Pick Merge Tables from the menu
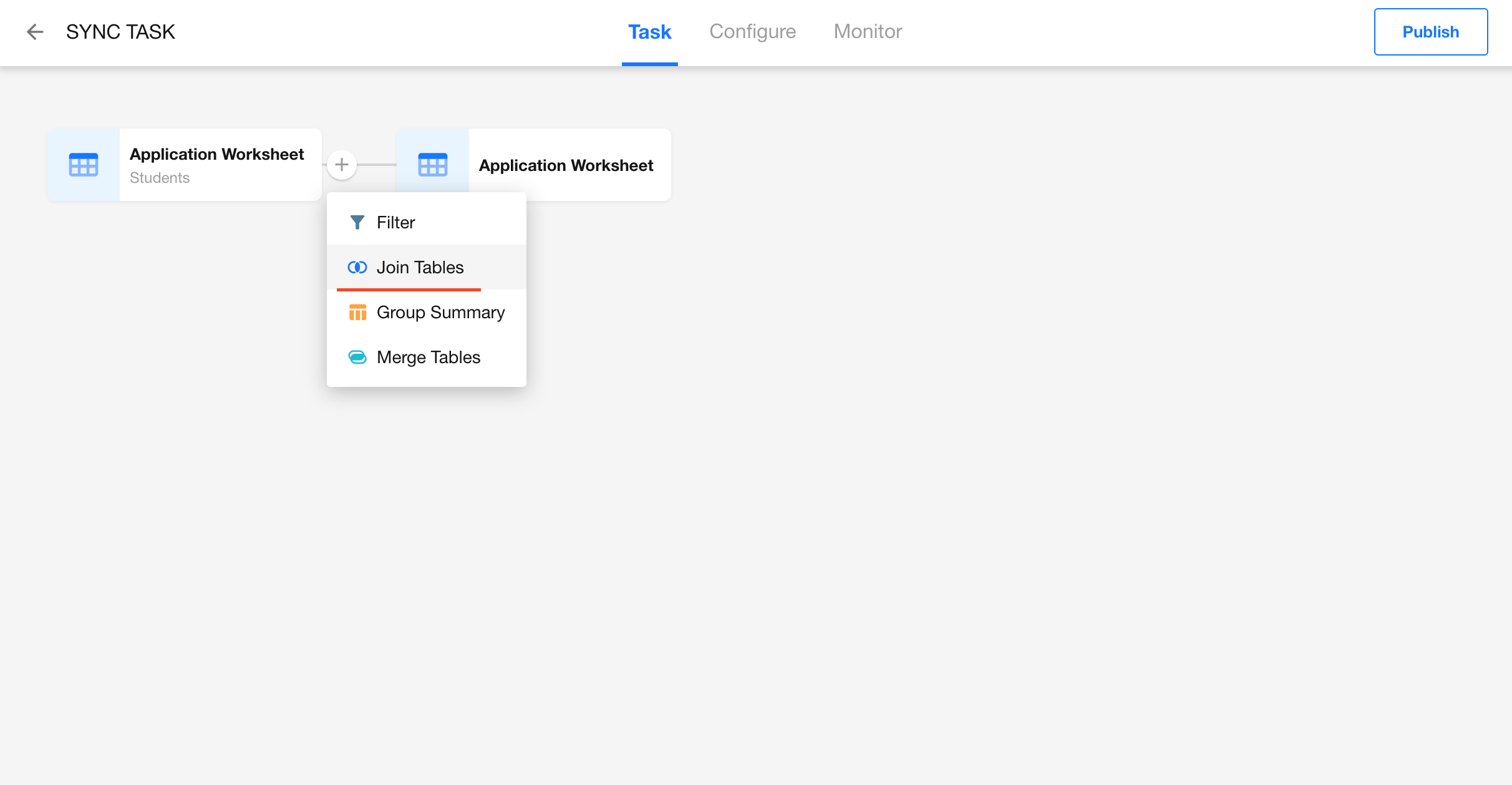This screenshot has height=785, width=1512. pos(429,357)
